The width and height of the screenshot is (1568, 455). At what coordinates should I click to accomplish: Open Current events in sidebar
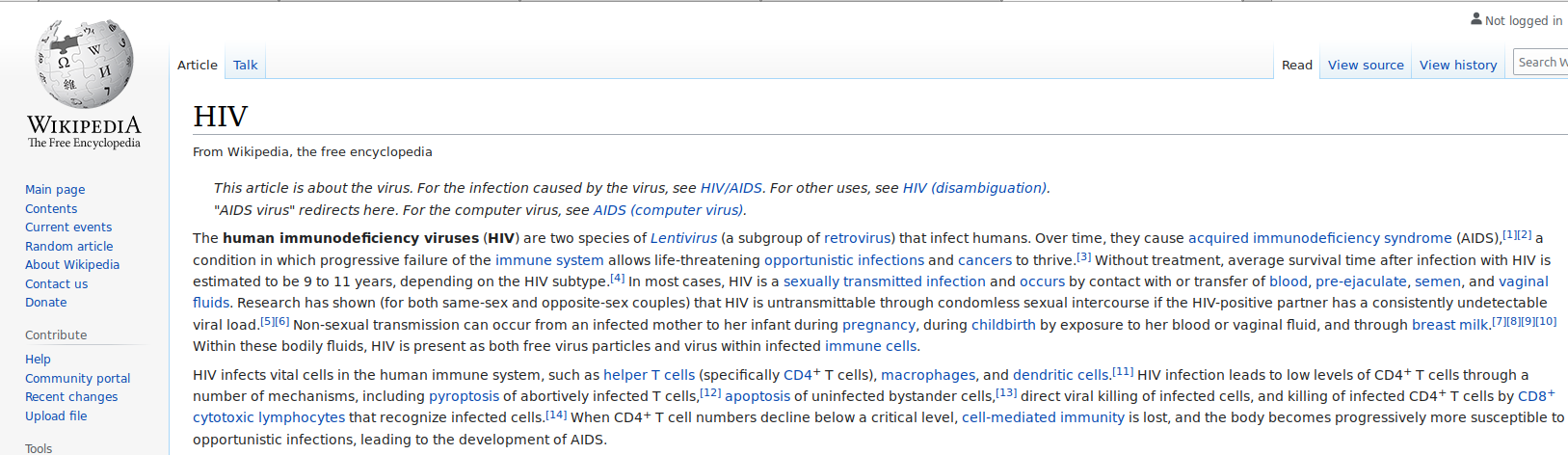point(68,227)
